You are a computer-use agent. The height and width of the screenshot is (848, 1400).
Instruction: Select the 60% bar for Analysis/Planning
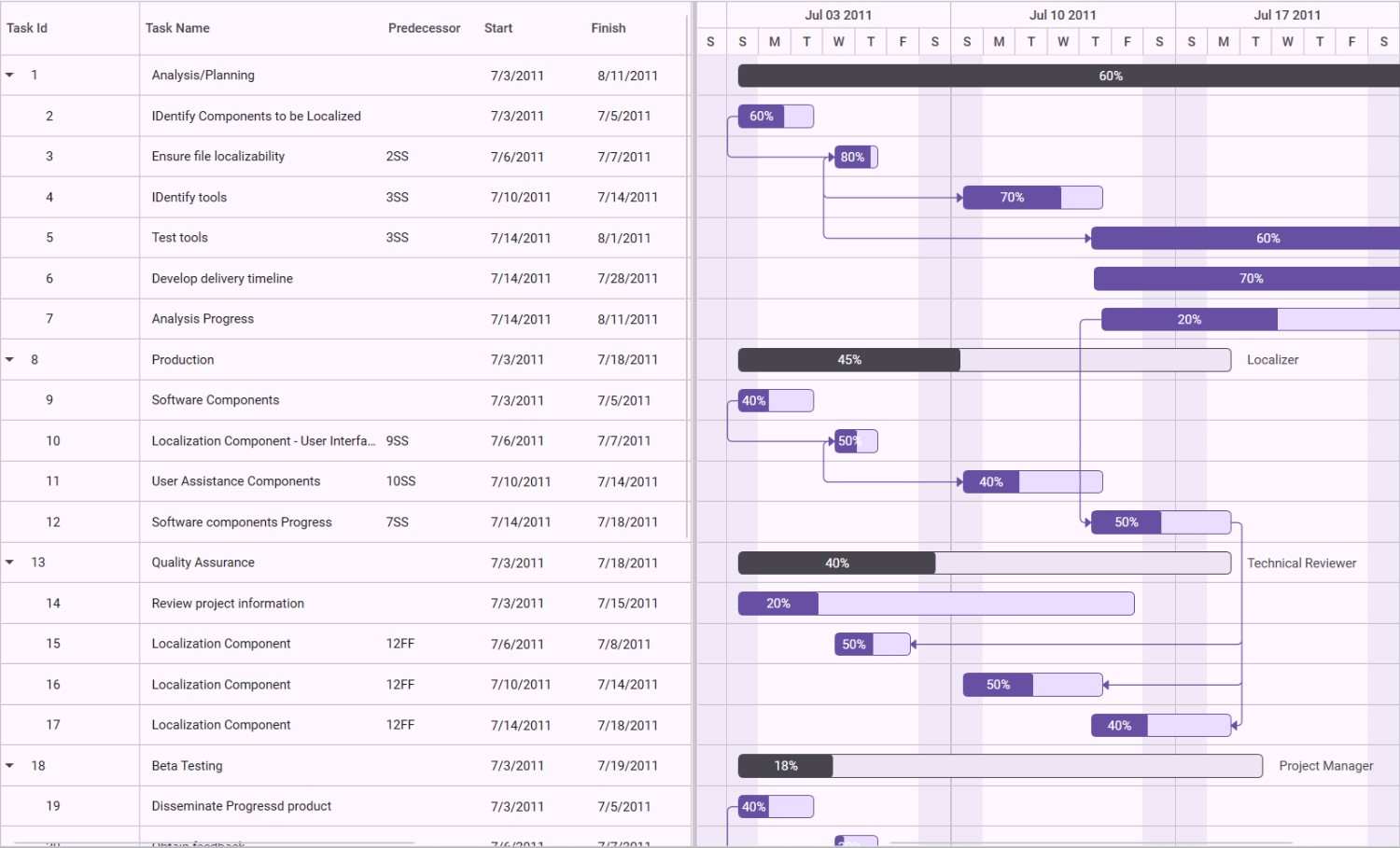point(1069,76)
